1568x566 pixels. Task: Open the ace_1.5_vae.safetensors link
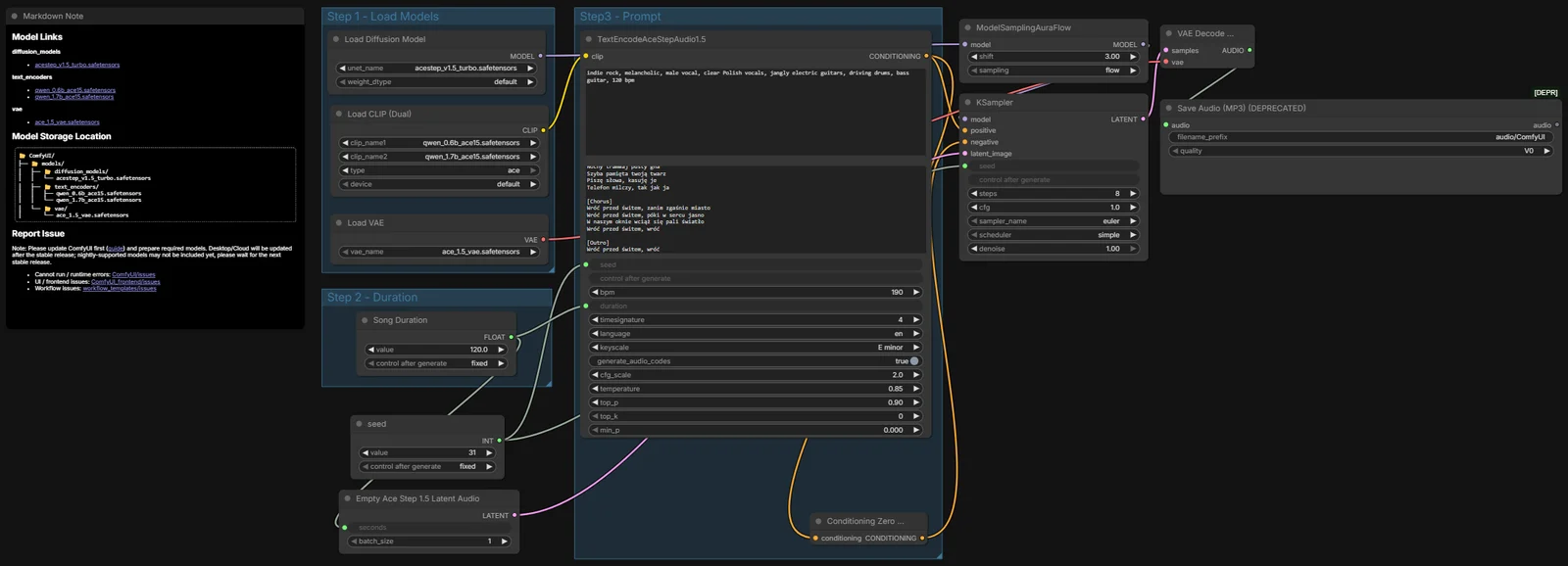(68, 122)
